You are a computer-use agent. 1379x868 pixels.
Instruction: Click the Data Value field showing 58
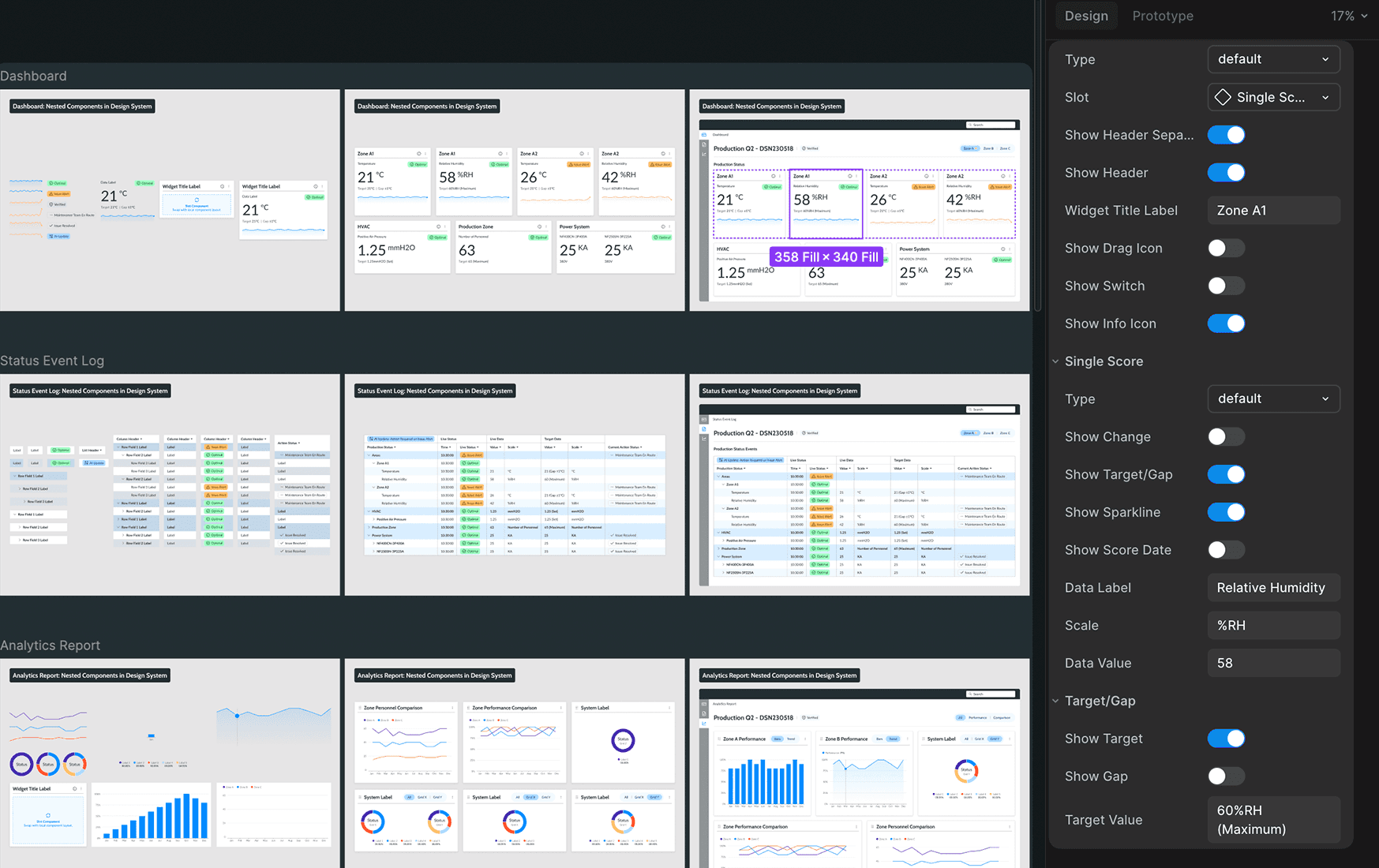[x=1273, y=663]
